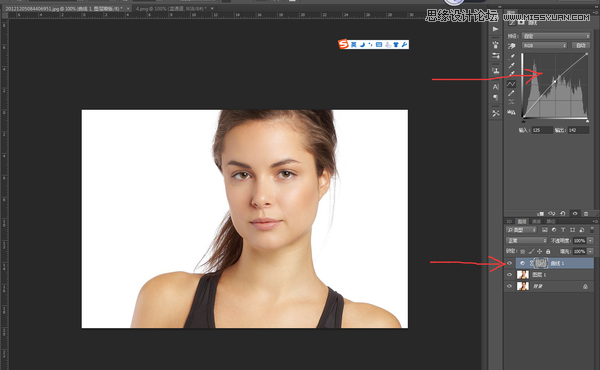The image size is (600, 370).
Task: Delete the adjustment layer via trash icon
Action: pyautogui.click(x=586, y=214)
